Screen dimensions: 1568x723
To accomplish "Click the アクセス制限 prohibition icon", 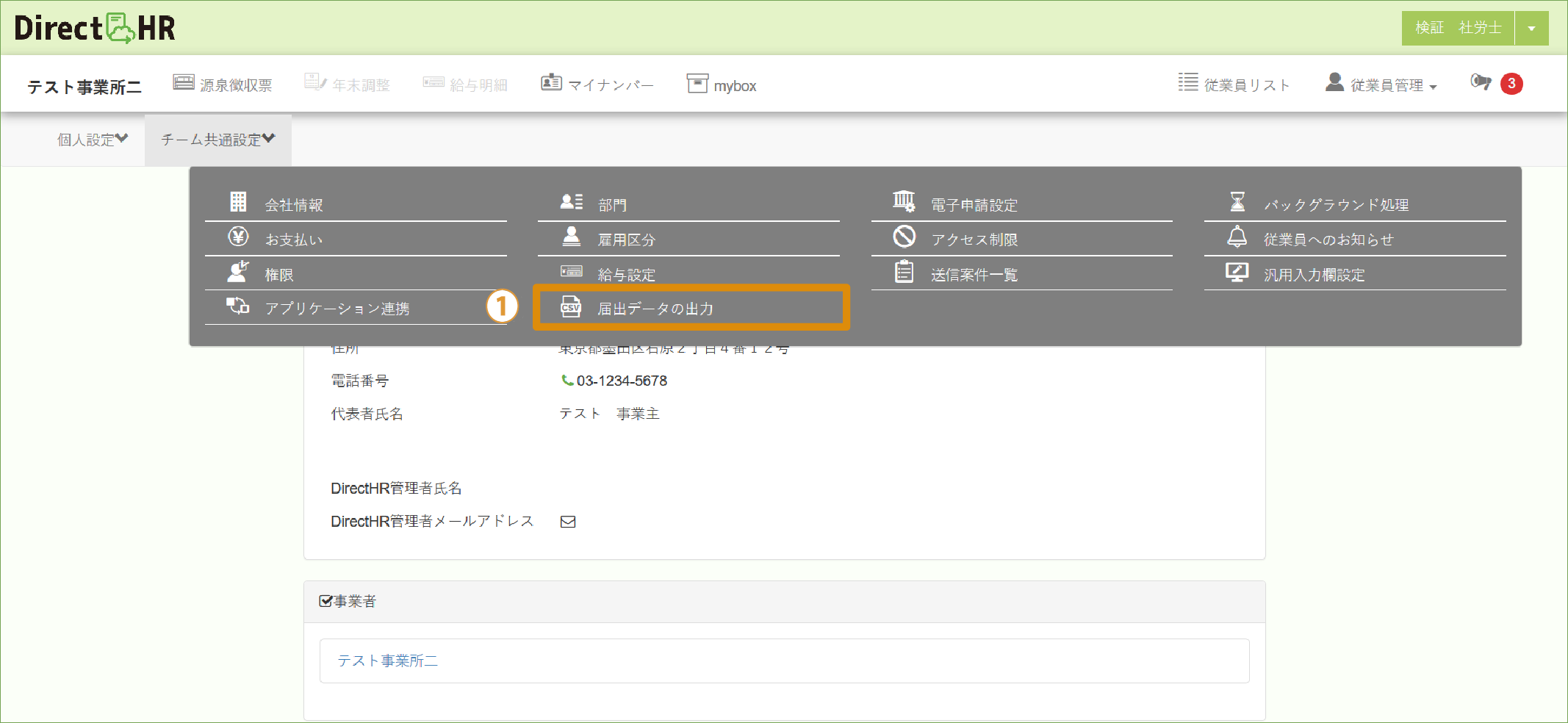I will pyautogui.click(x=905, y=237).
